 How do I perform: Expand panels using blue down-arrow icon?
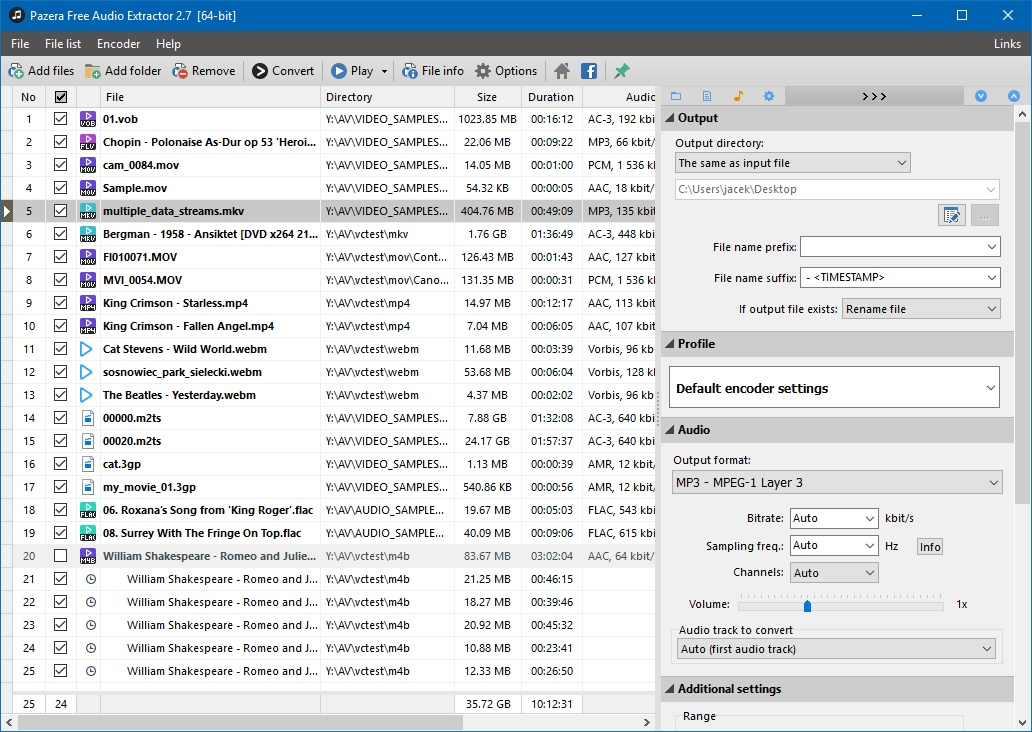click(981, 95)
